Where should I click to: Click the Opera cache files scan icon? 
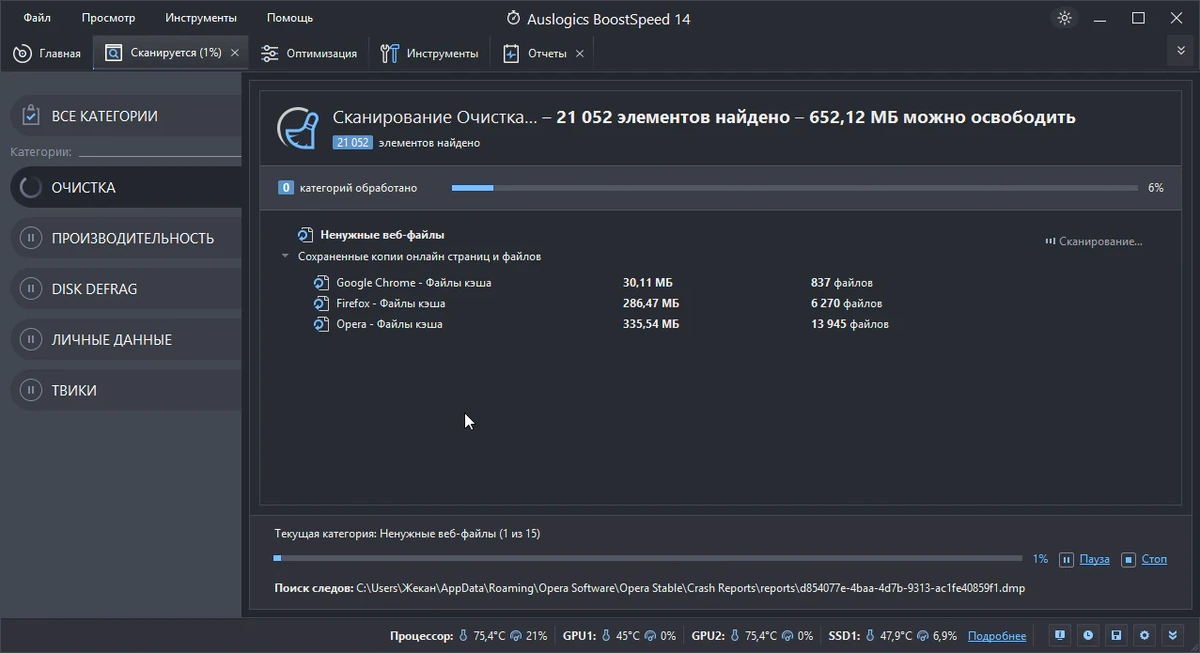click(320, 324)
